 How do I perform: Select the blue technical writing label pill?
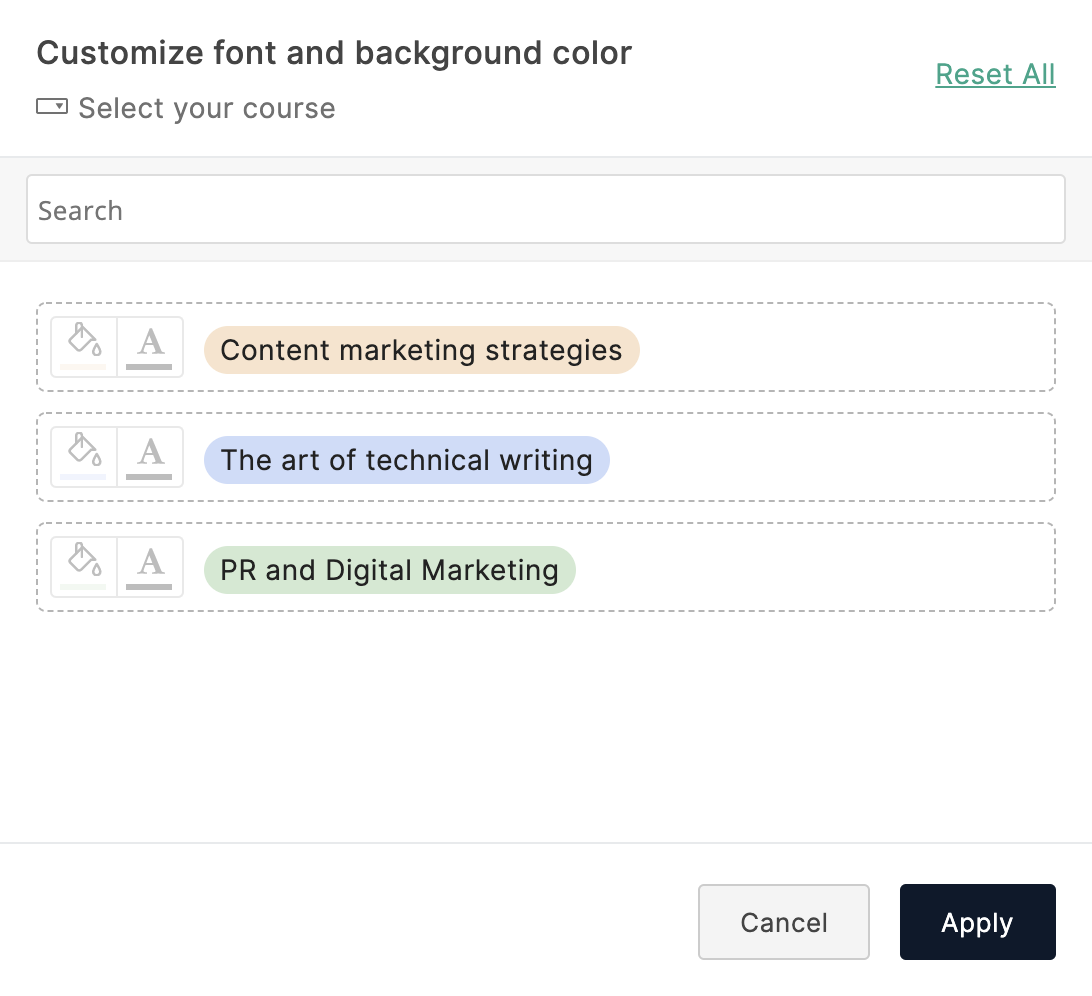pos(406,460)
